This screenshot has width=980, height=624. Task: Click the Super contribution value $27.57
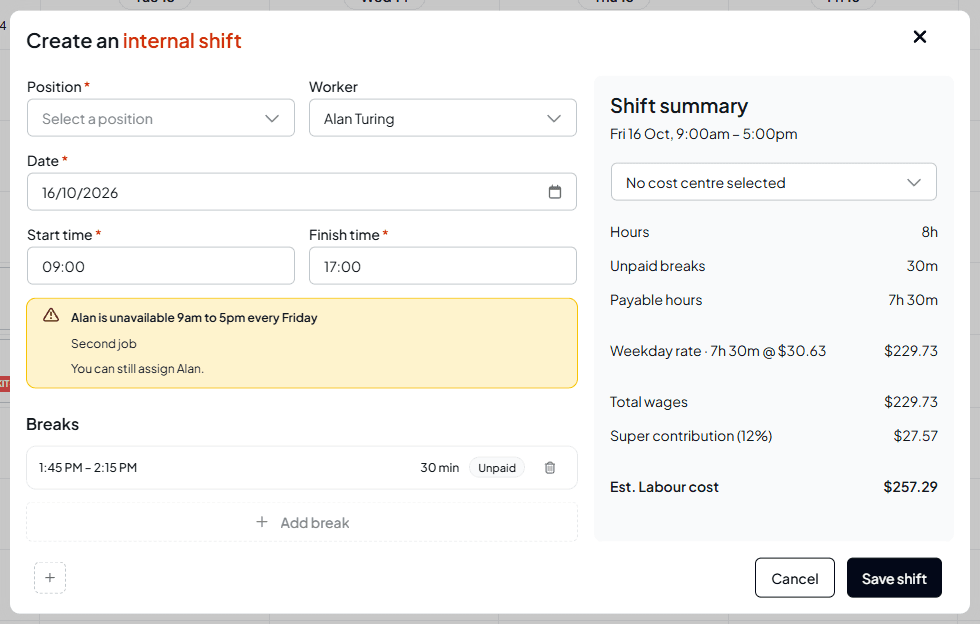coord(915,436)
